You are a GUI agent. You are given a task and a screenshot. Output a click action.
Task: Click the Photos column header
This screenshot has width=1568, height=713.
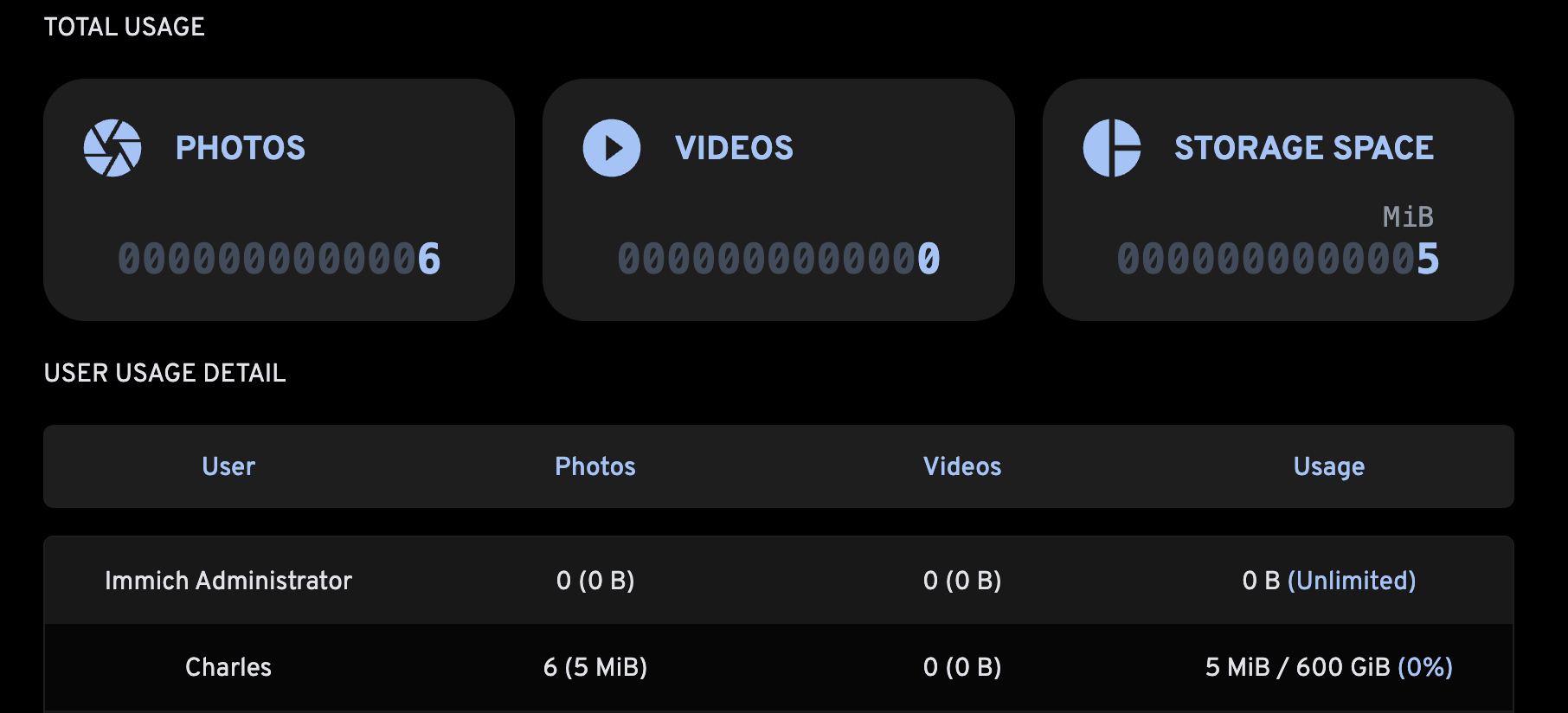(595, 466)
